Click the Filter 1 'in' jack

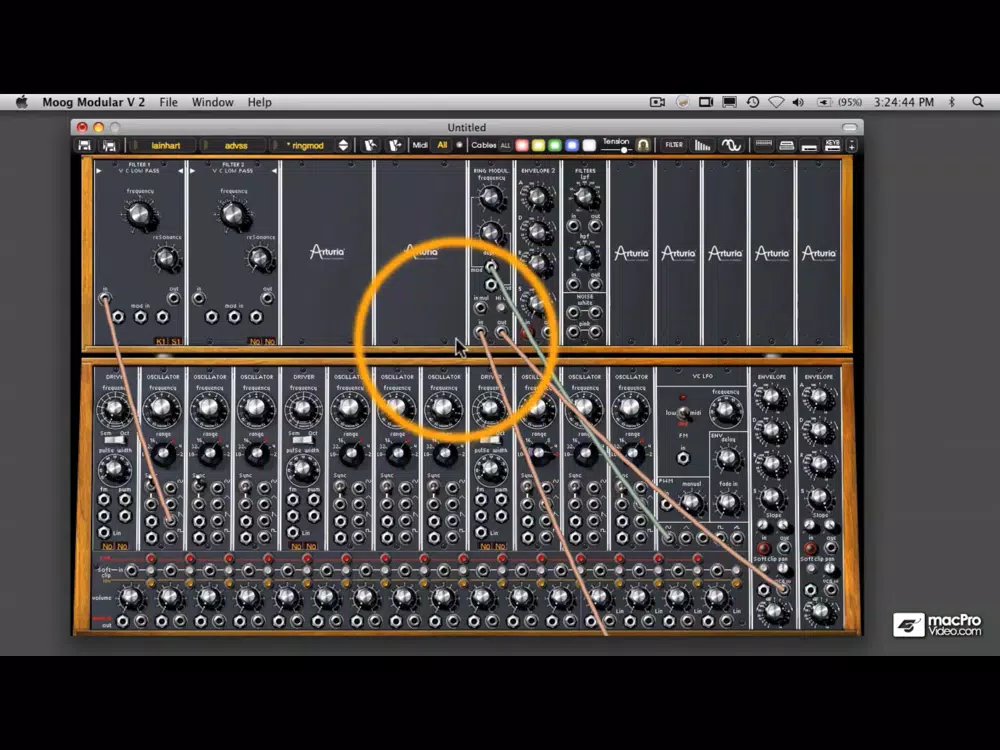click(x=105, y=297)
